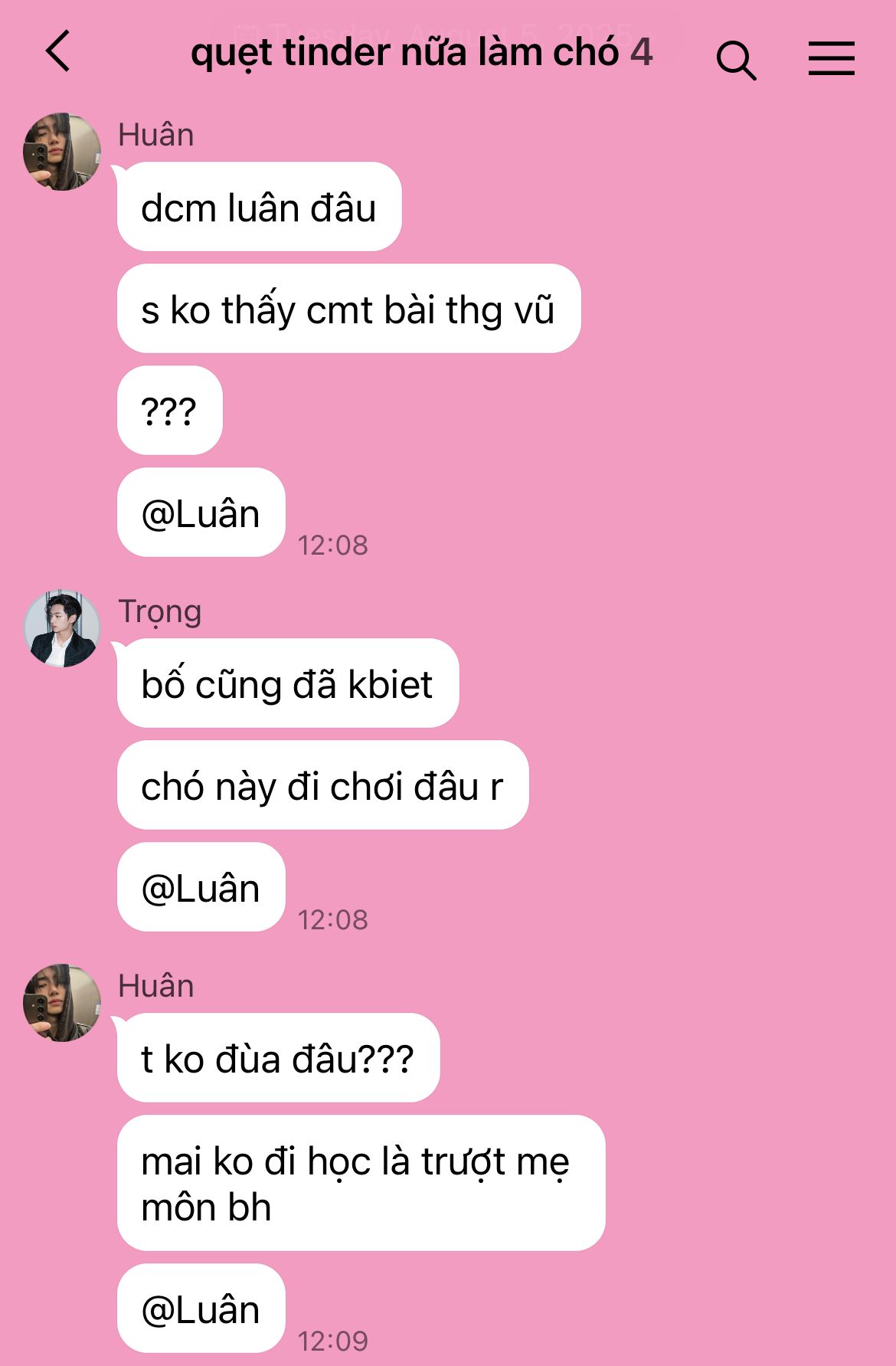896x1366 pixels.
Task: Select message "s ko thấy cmt bài thg vũ"
Action: tap(349, 309)
